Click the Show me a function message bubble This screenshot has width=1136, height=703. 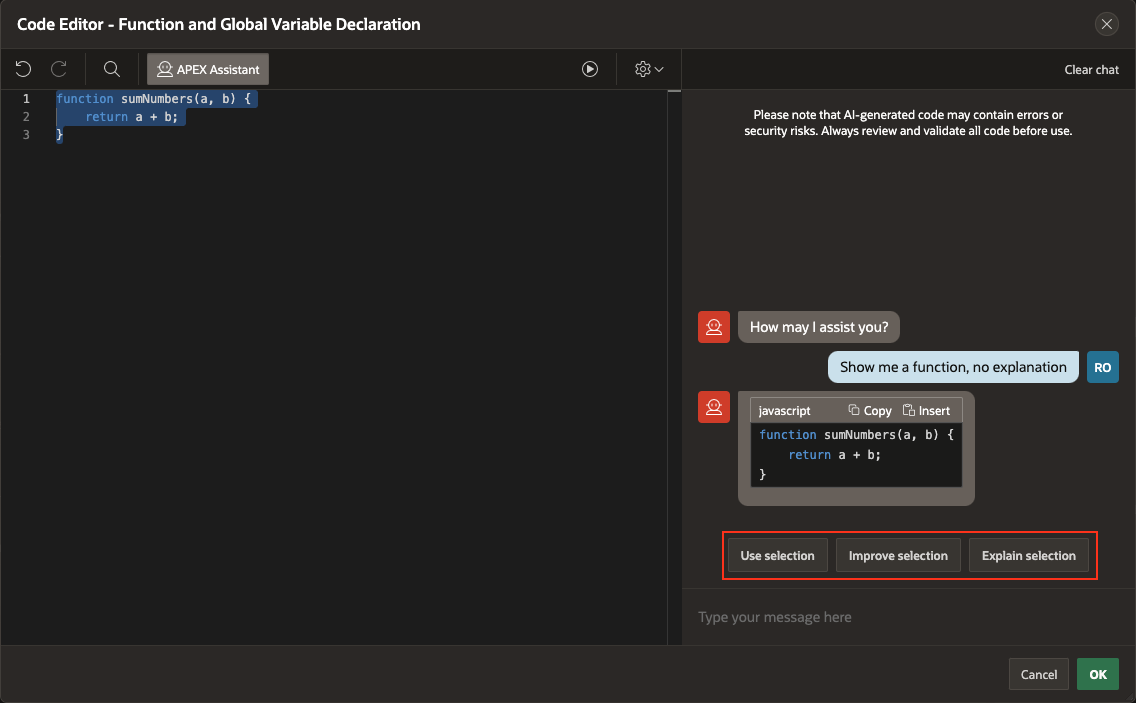pos(953,367)
